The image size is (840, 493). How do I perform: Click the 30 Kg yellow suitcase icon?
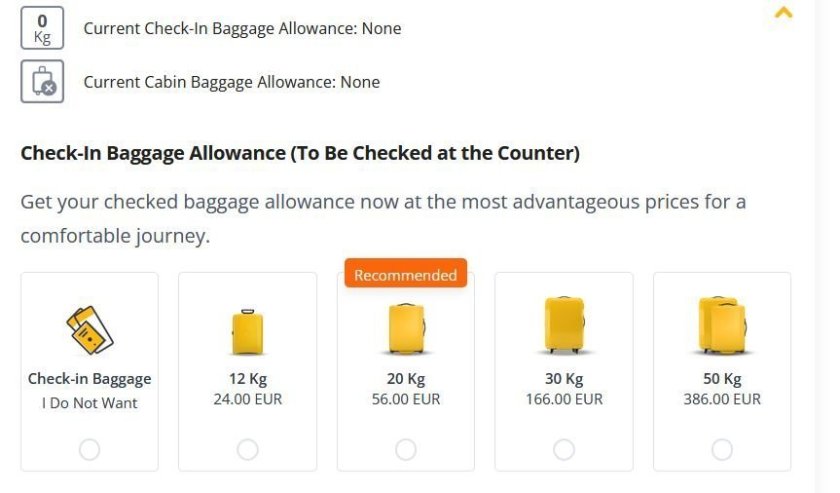564,326
